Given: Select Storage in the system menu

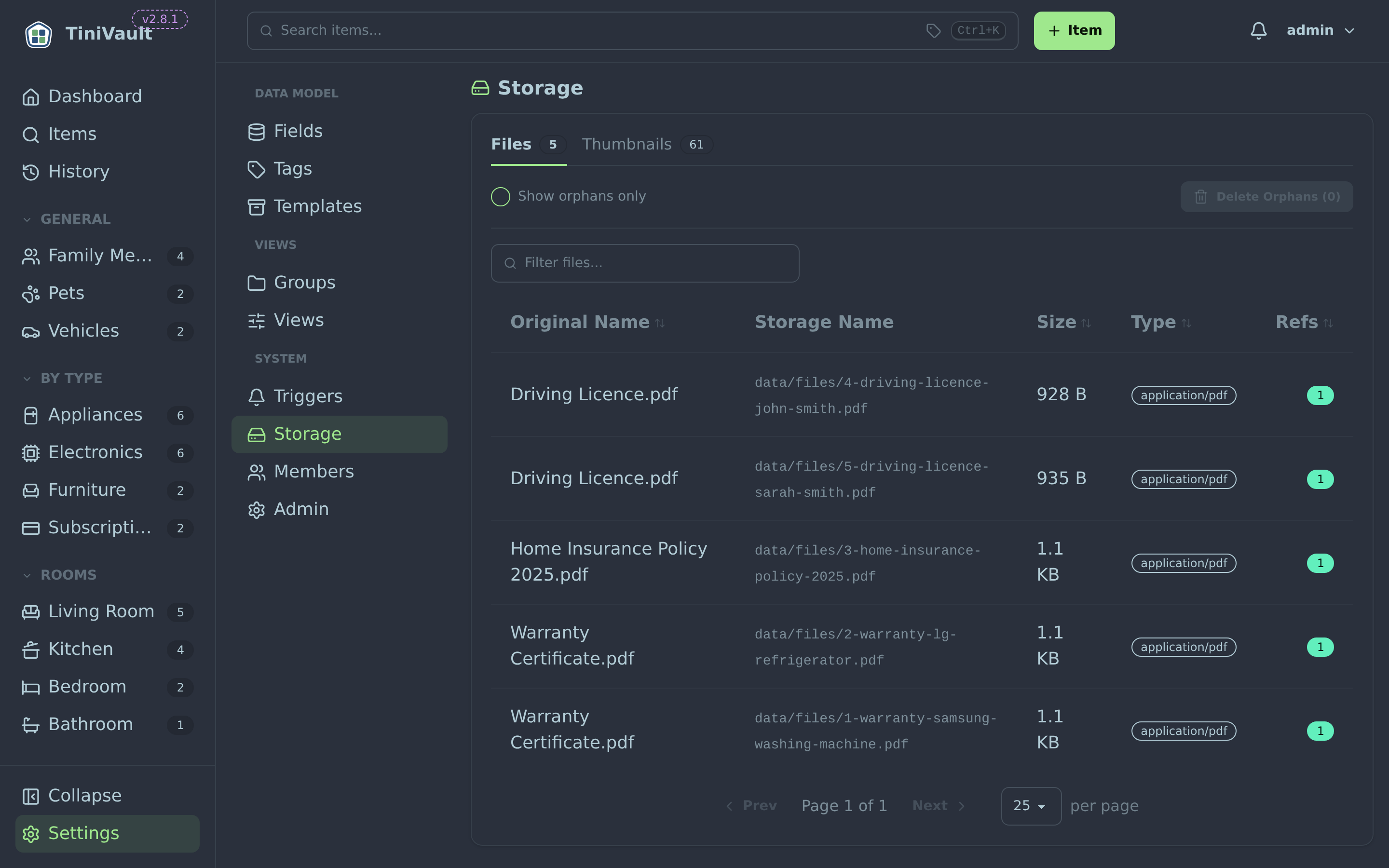Looking at the screenshot, I should pyautogui.click(x=339, y=434).
